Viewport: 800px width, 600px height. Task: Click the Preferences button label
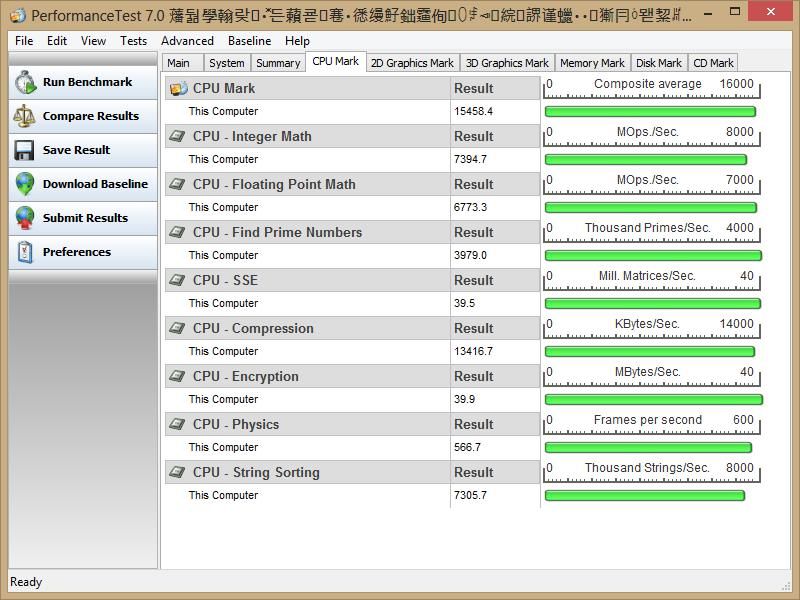(77, 252)
